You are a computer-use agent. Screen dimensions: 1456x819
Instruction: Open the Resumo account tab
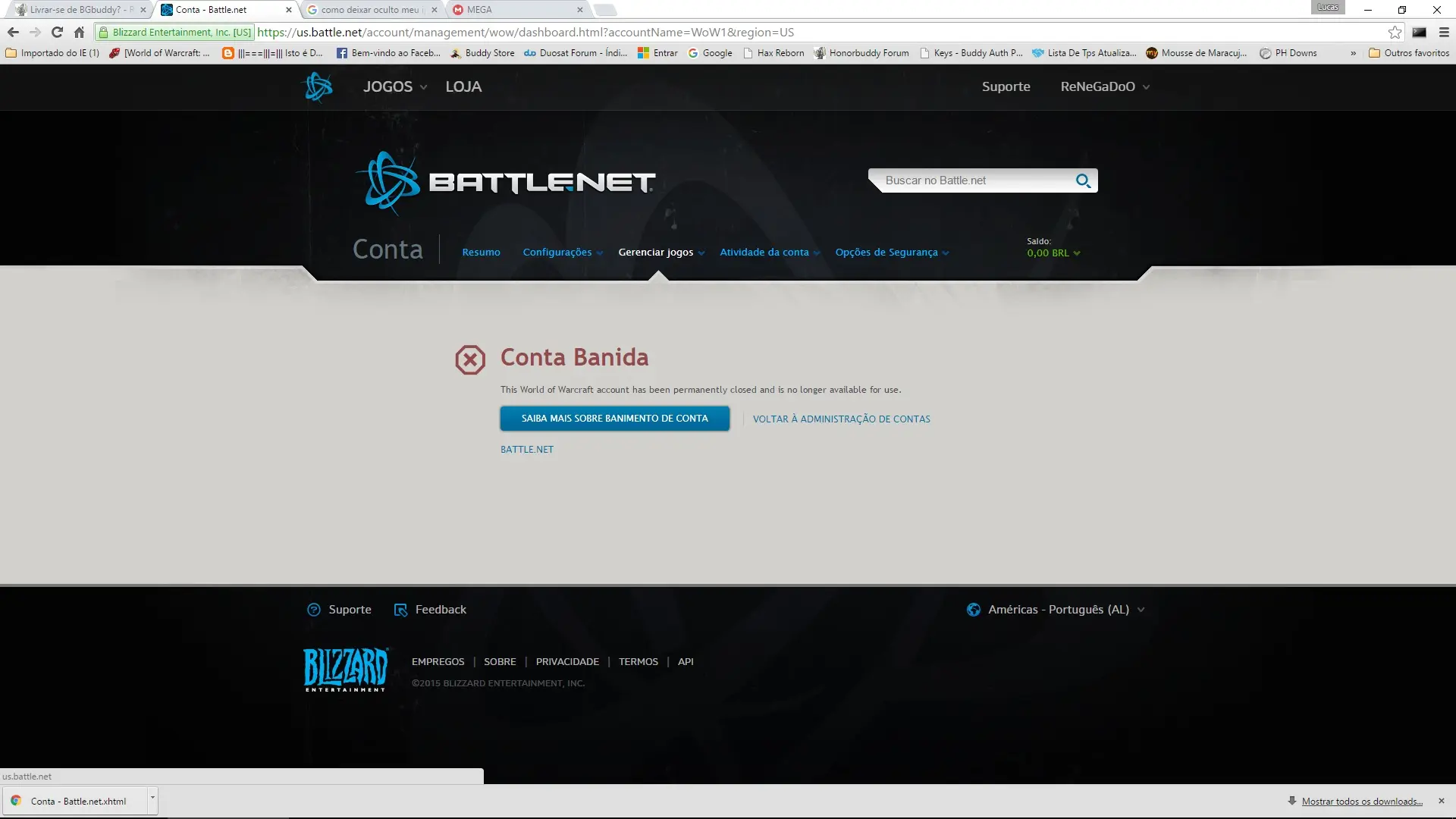(481, 253)
